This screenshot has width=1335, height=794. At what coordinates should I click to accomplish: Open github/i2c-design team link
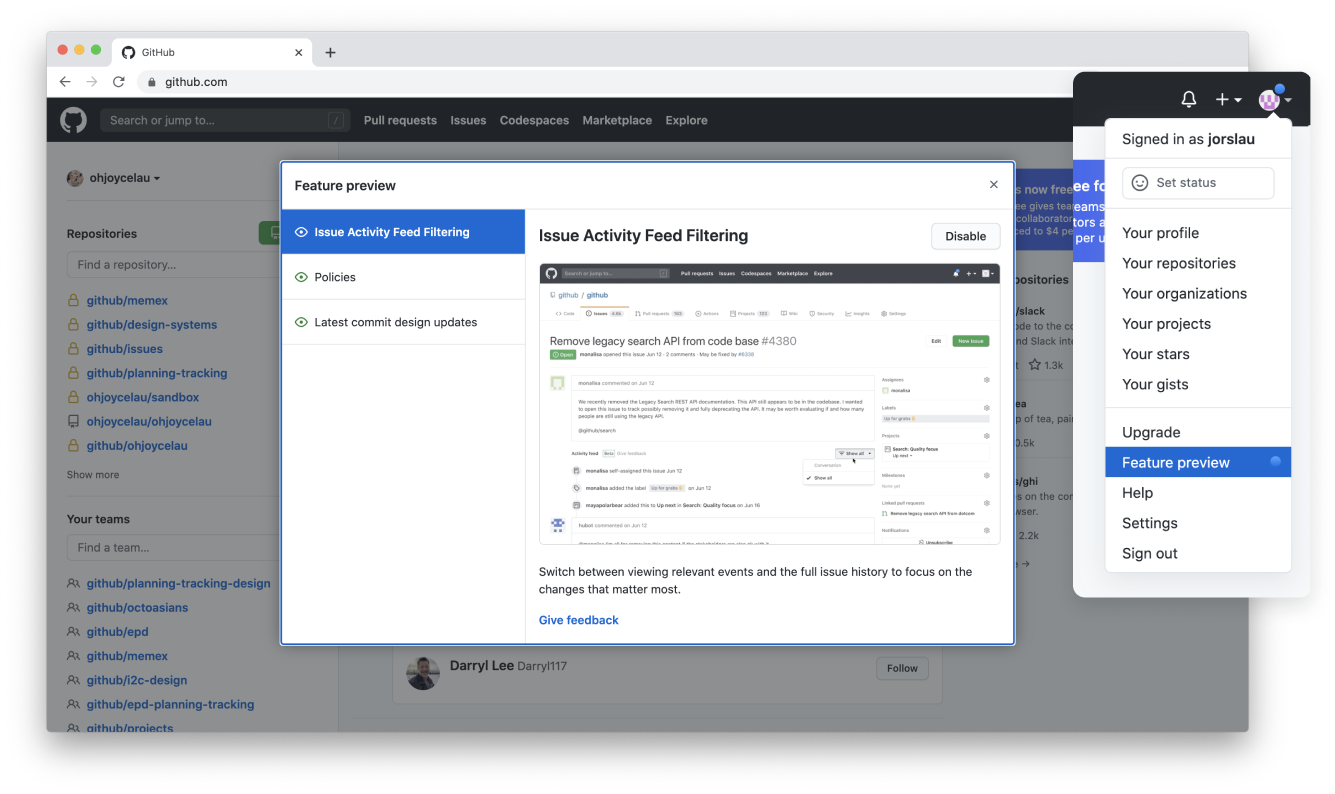(137, 680)
